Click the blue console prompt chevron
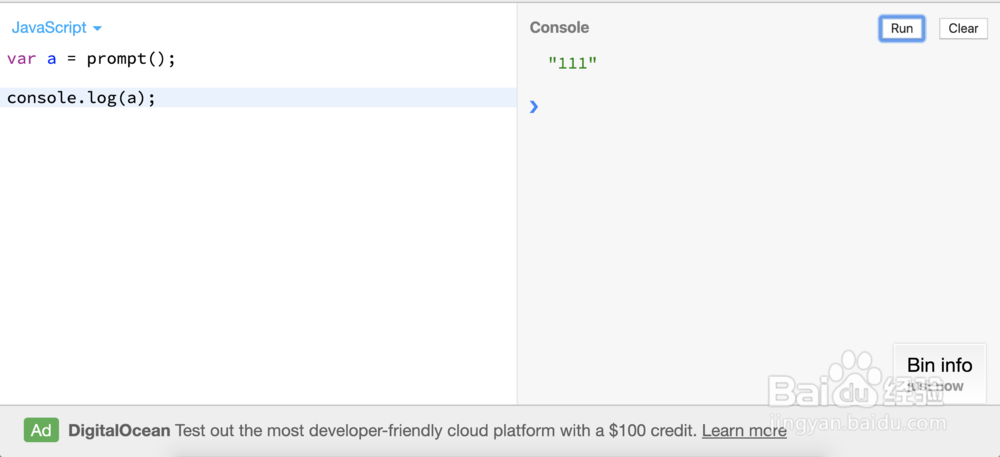 534,106
